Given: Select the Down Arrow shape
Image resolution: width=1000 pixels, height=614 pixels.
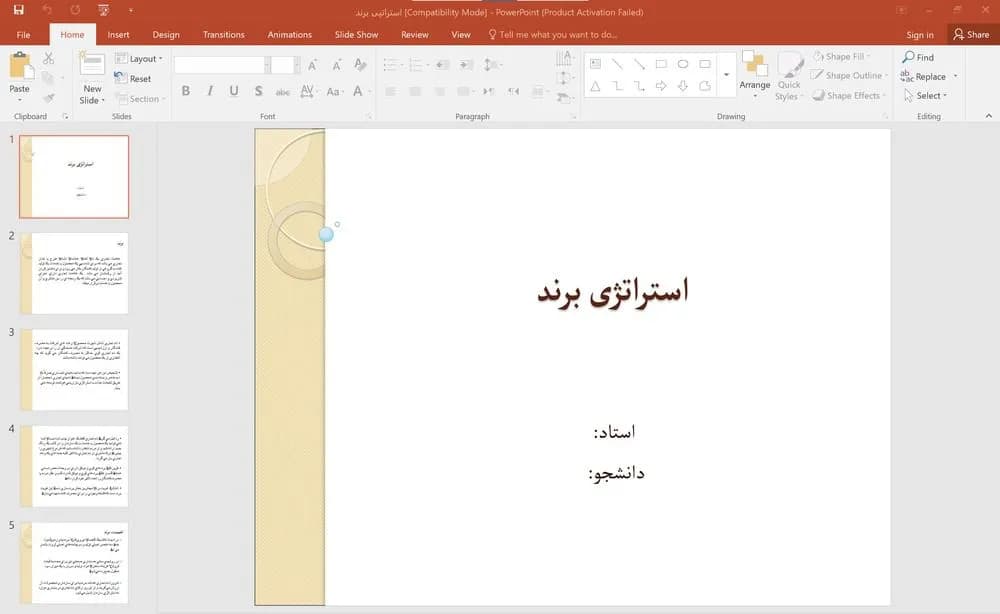Looking at the screenshot, I should pyautogui.click(x=683, y=86).
